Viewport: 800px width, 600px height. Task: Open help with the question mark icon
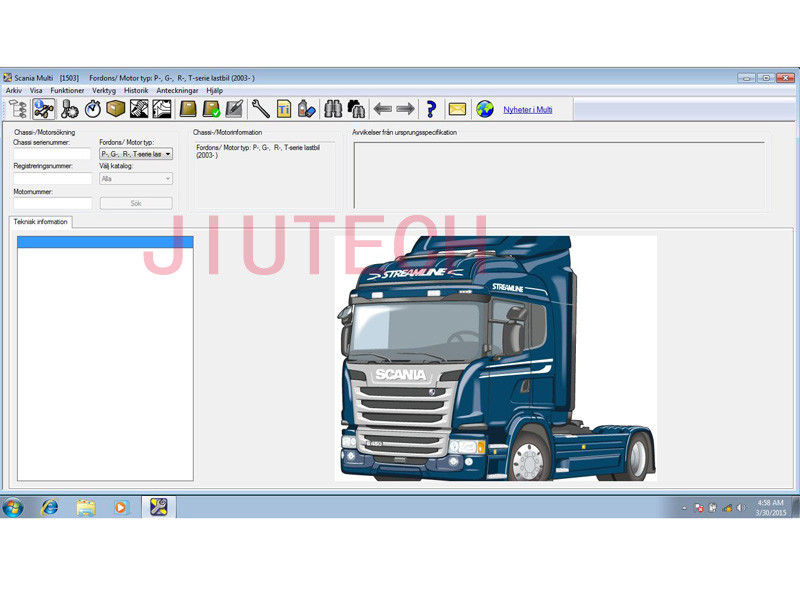point(431,109)
